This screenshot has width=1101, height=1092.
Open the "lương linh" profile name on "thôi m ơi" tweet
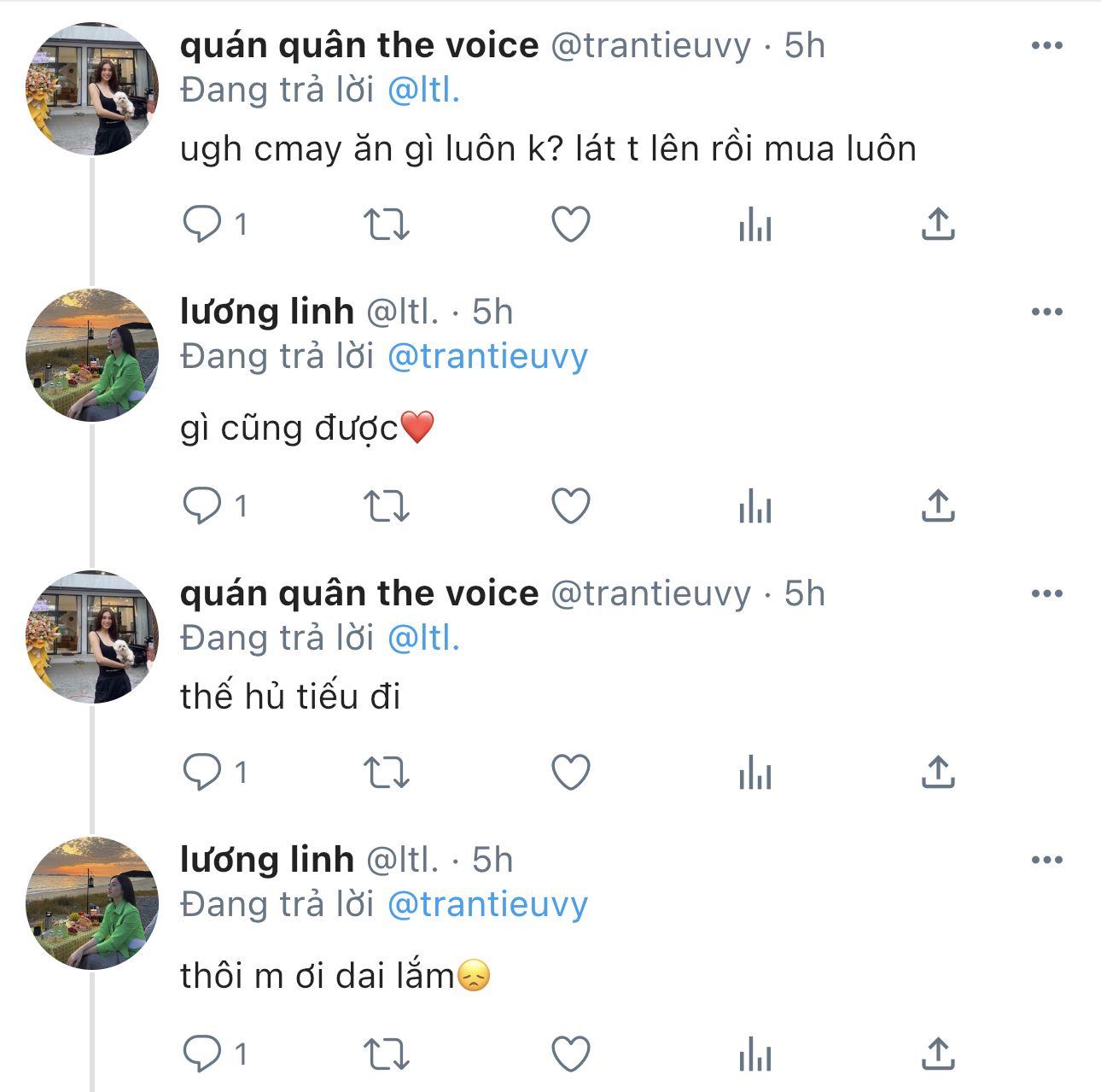pos(267,860)
